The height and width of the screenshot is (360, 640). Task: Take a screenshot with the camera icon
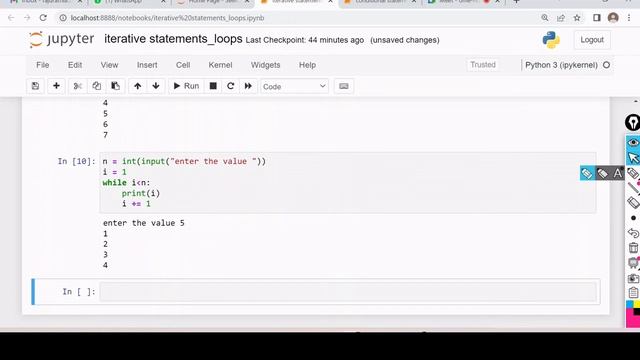633,278
